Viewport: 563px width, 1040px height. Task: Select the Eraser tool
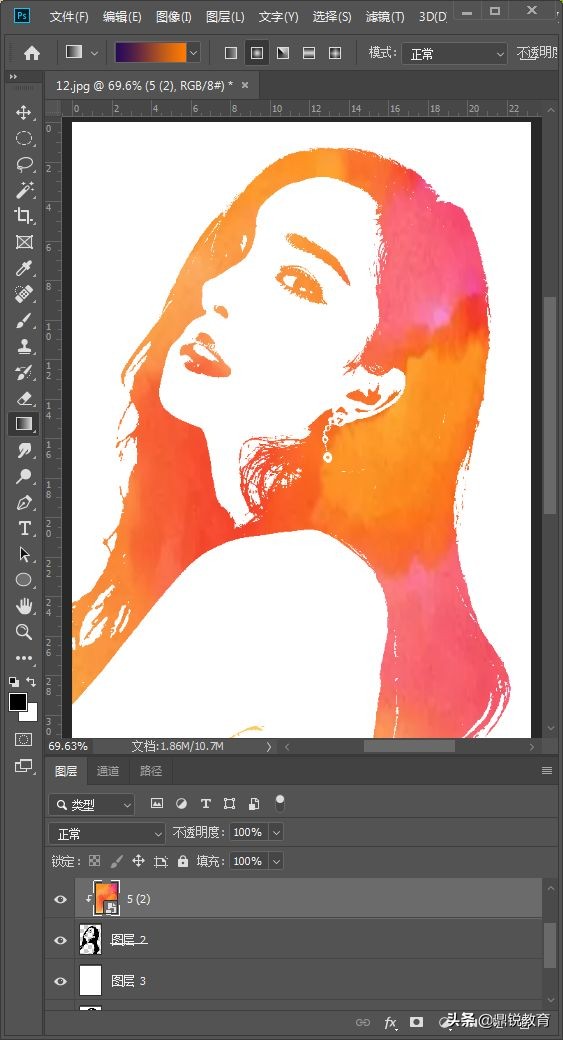click(24, 398)
